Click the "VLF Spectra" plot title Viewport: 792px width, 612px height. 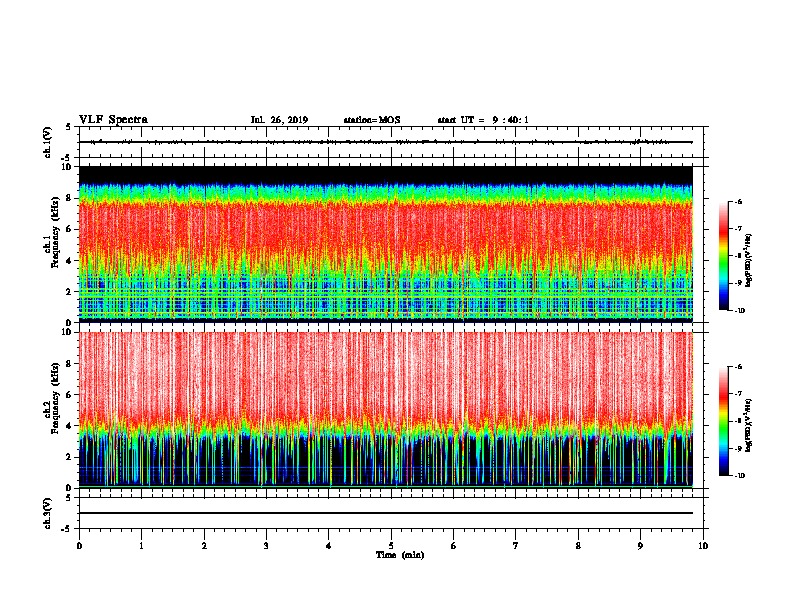(113, 120)
